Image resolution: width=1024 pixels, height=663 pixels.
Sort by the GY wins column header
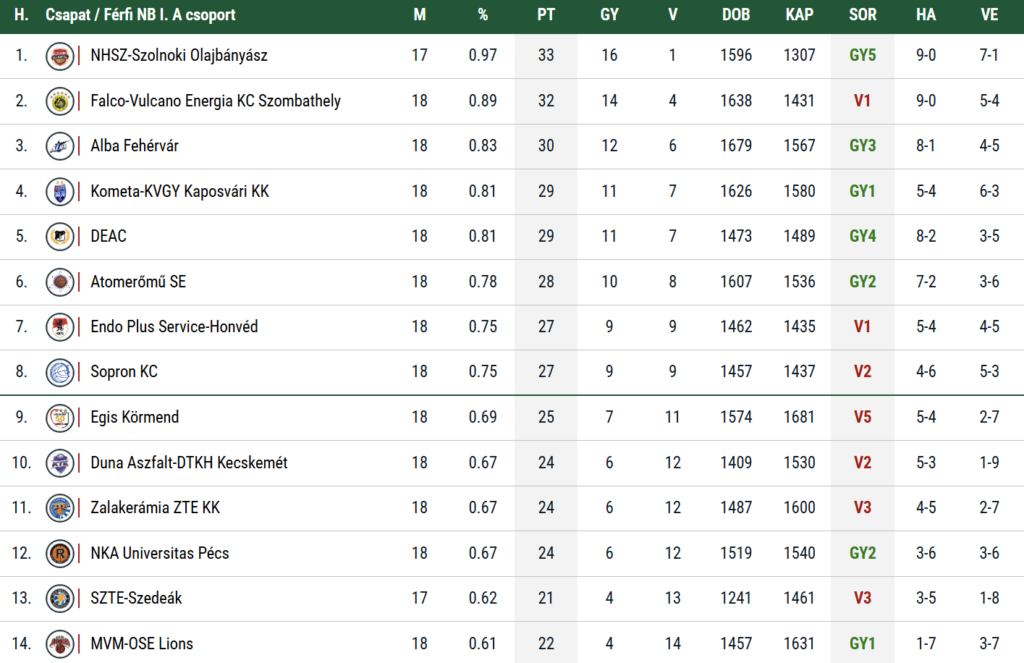point(609,16)
